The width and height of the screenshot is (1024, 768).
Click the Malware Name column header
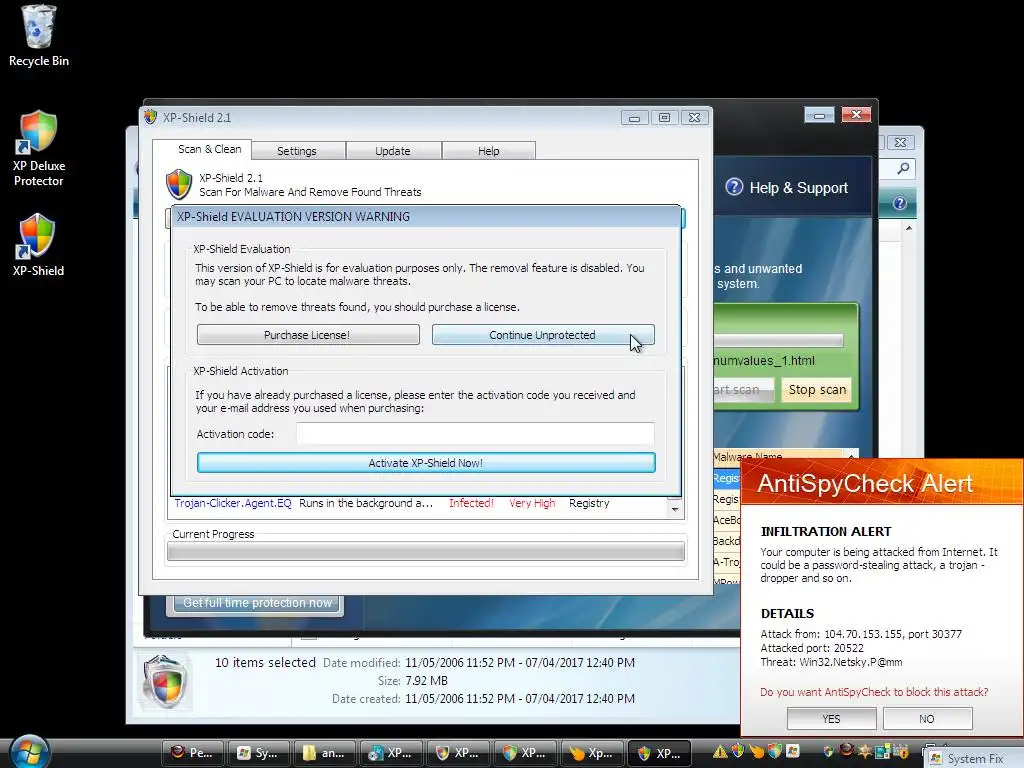point(779,456)
